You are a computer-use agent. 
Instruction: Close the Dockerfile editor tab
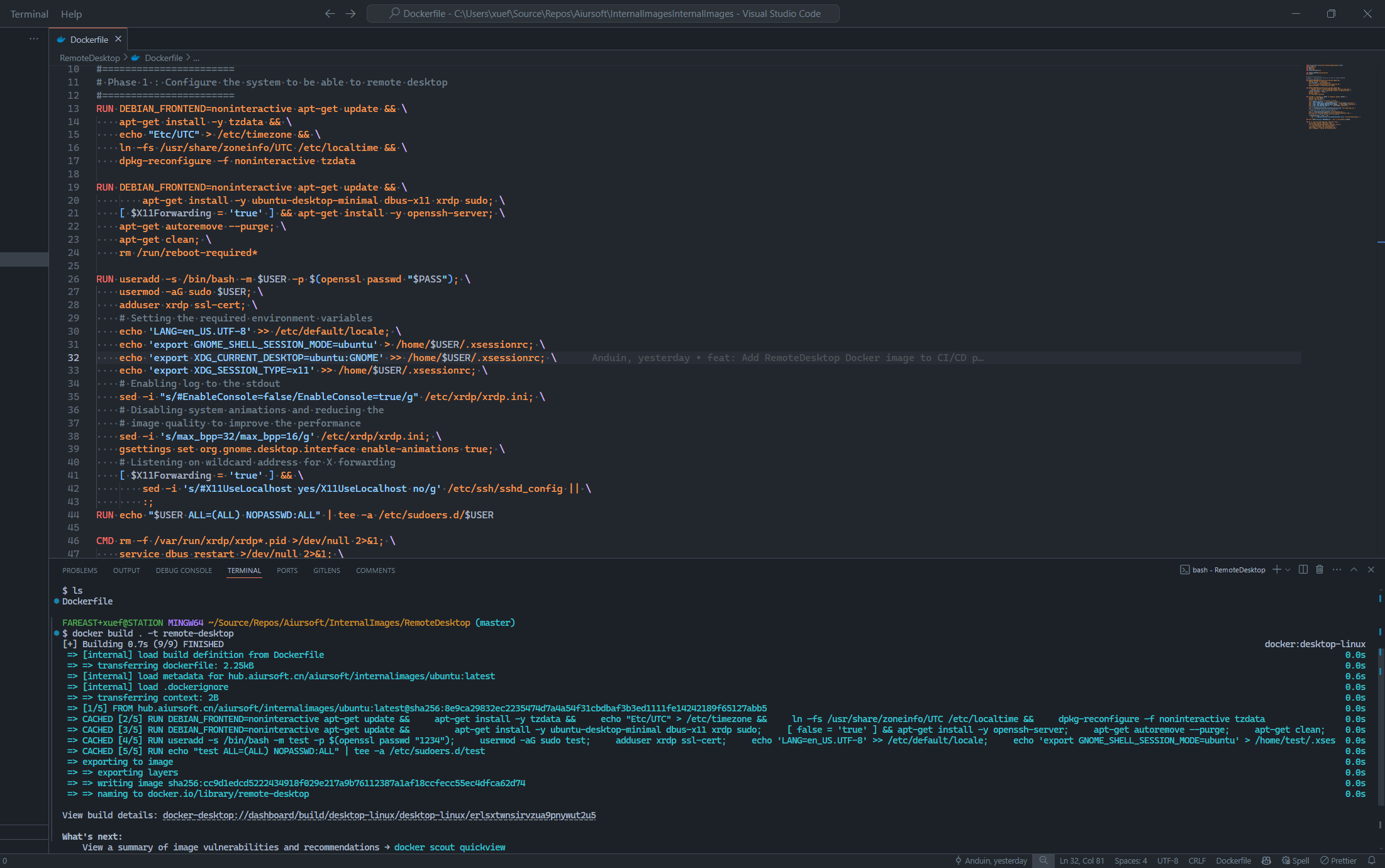118,39
